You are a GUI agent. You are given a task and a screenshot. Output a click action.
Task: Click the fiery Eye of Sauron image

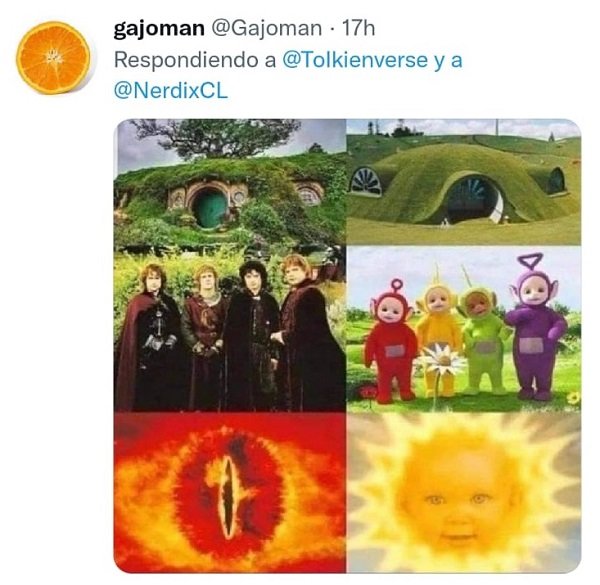(231, 492)
